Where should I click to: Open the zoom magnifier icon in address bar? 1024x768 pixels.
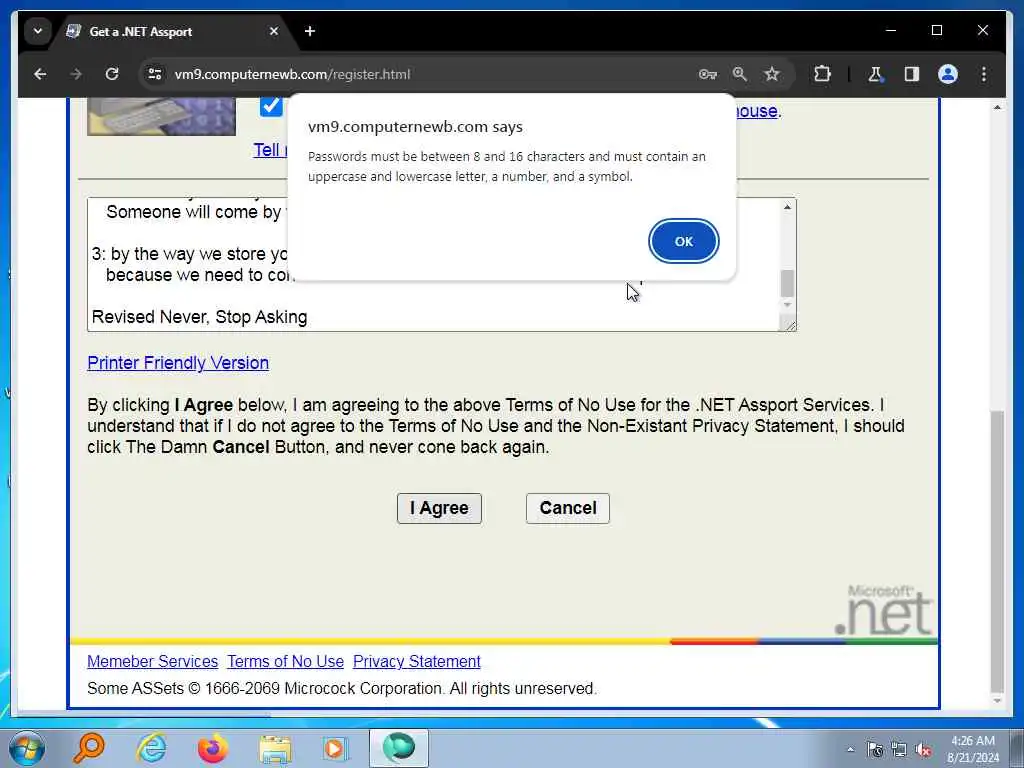click(739, 74)
